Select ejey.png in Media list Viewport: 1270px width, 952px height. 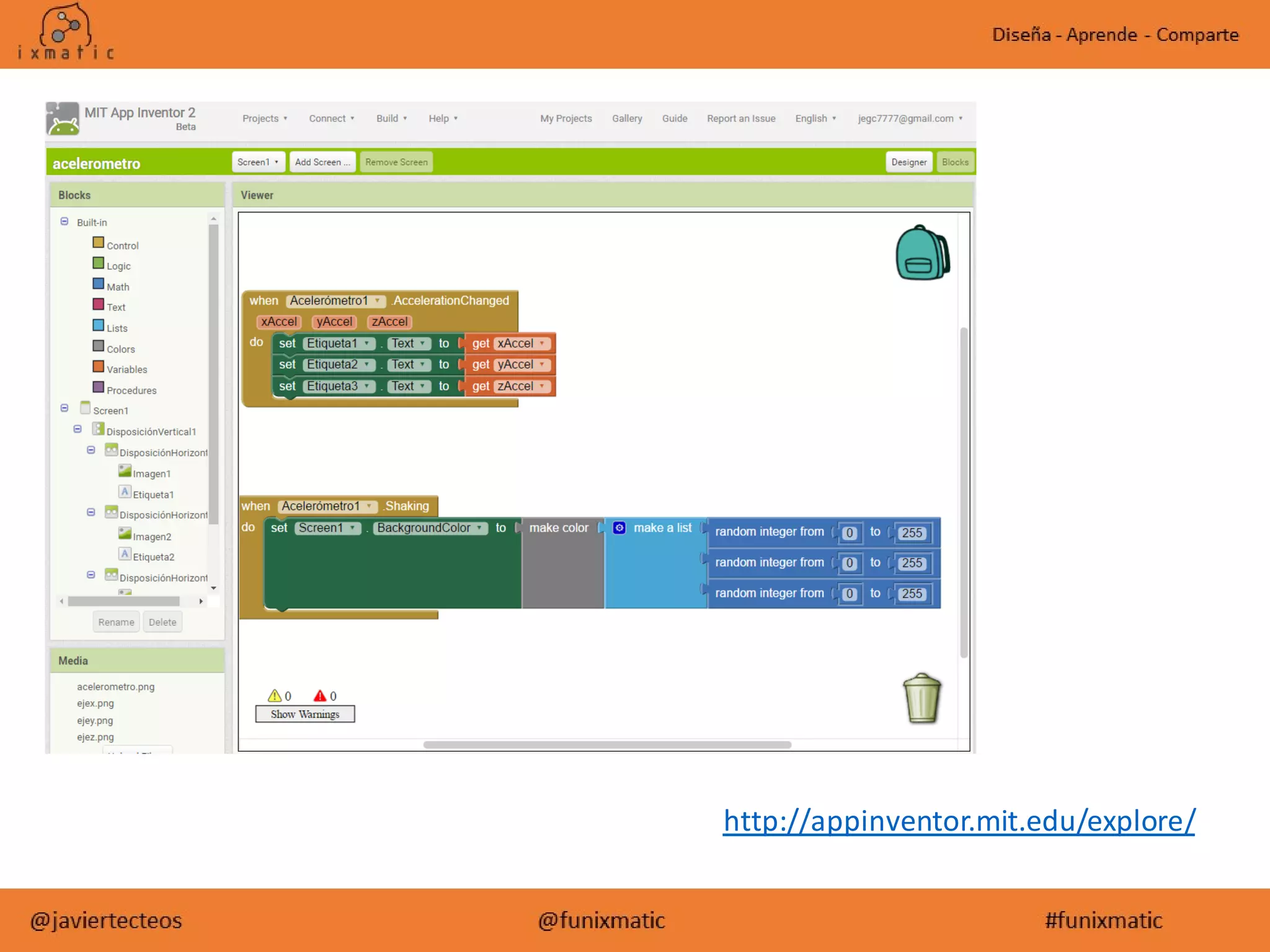95,721
